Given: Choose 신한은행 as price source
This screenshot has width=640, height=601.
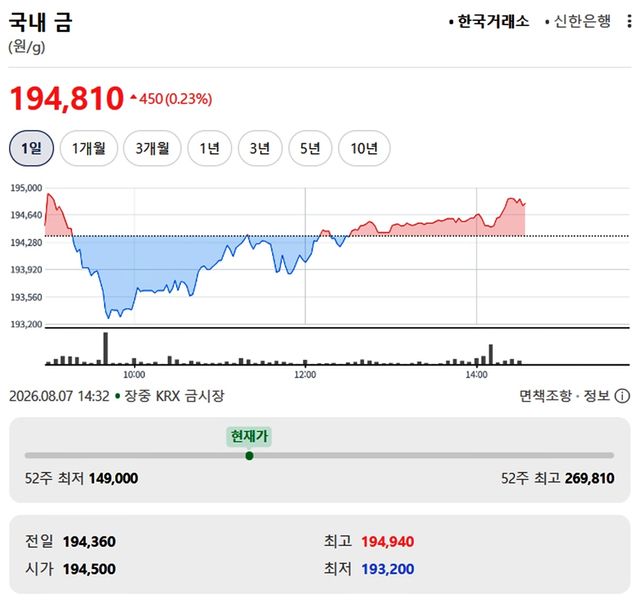Looking at the screenshot, I should pyautogui.click(x=578, y=21).
